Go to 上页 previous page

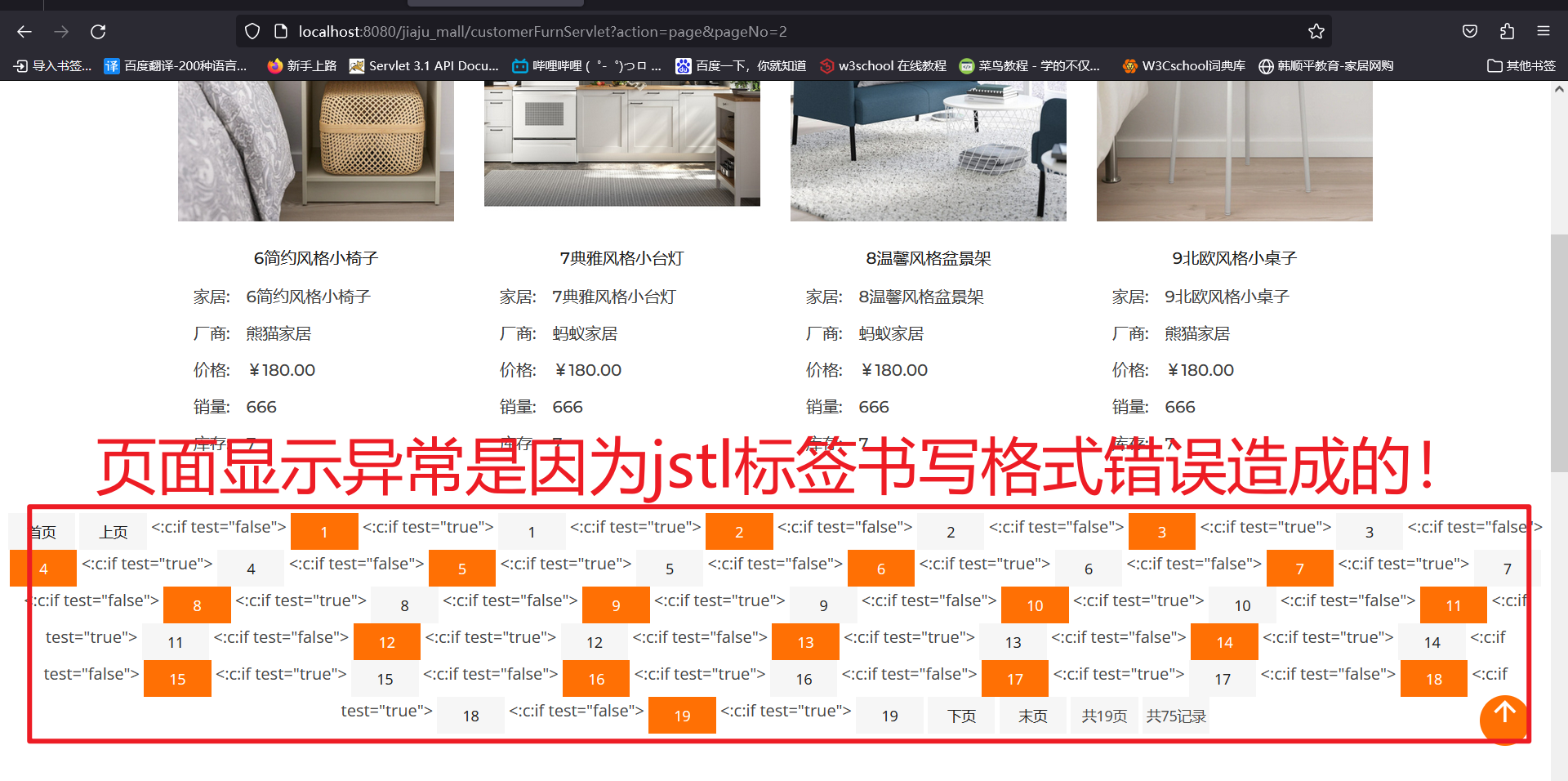click(x=114, y=532)
